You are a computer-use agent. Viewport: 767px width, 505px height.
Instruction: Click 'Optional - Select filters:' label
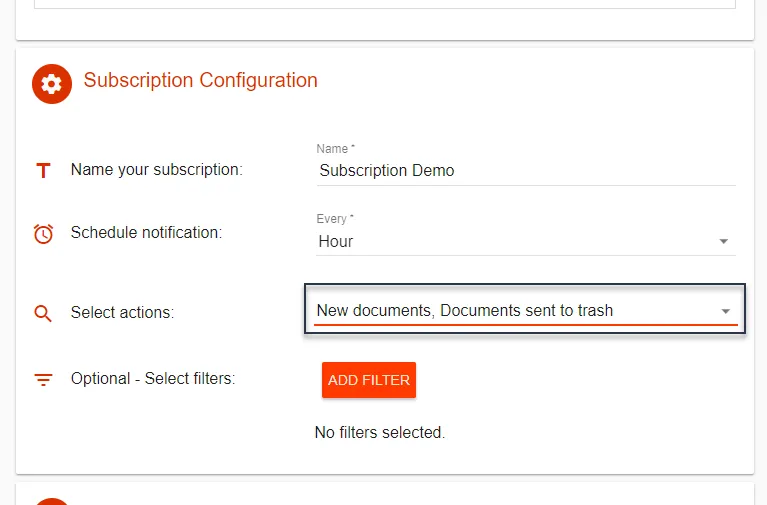[x=153, y=379]
